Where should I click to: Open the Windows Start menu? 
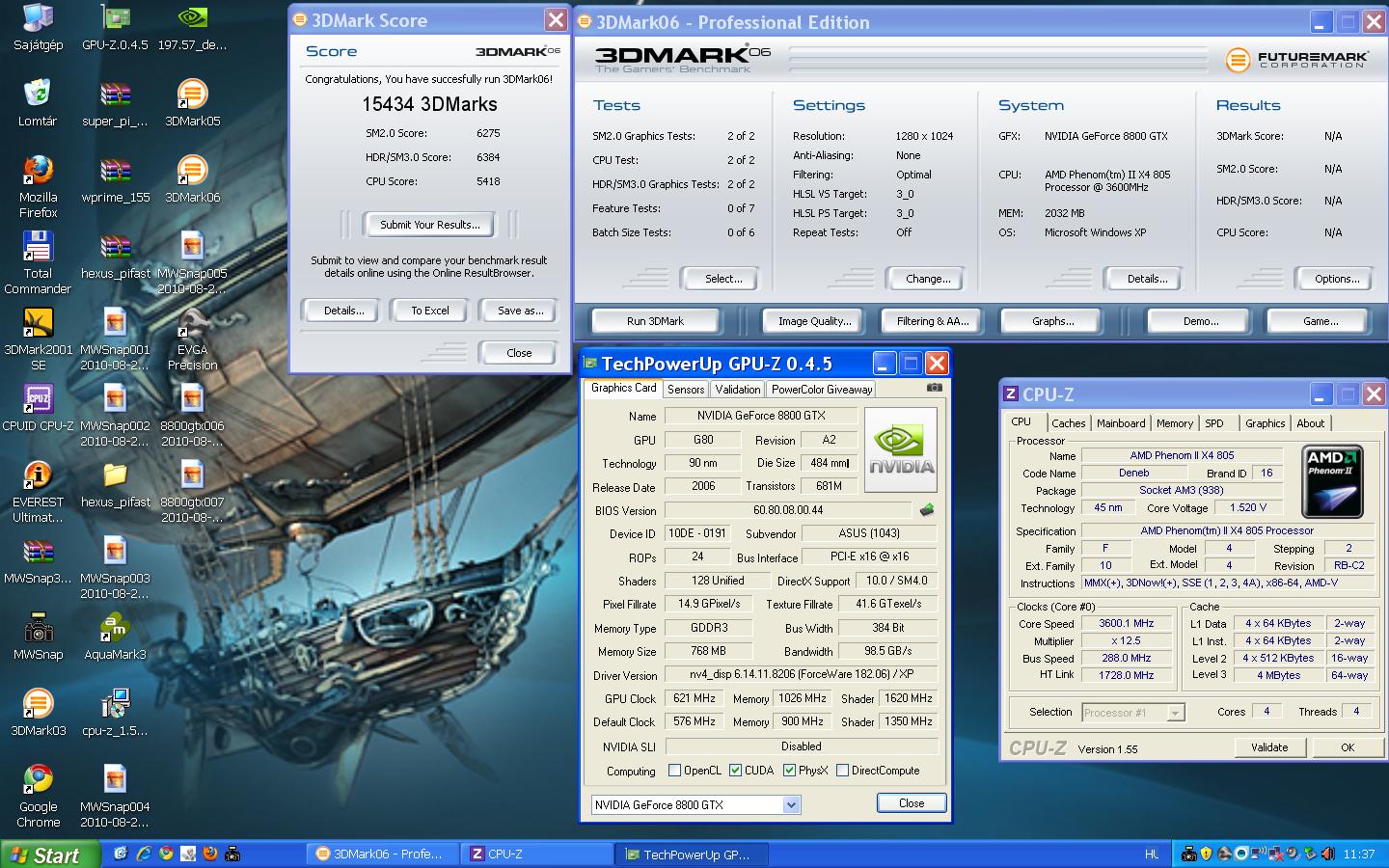(x=50, y=854)
